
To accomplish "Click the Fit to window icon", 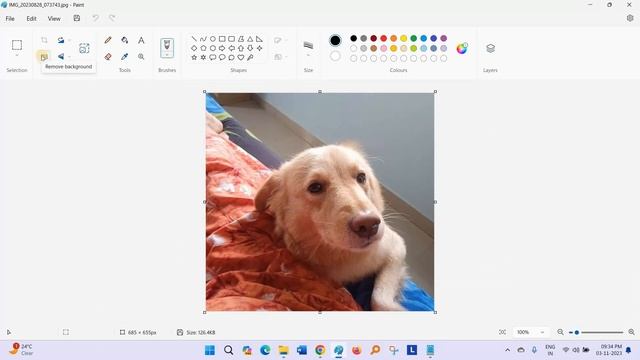I will point(502,332).
